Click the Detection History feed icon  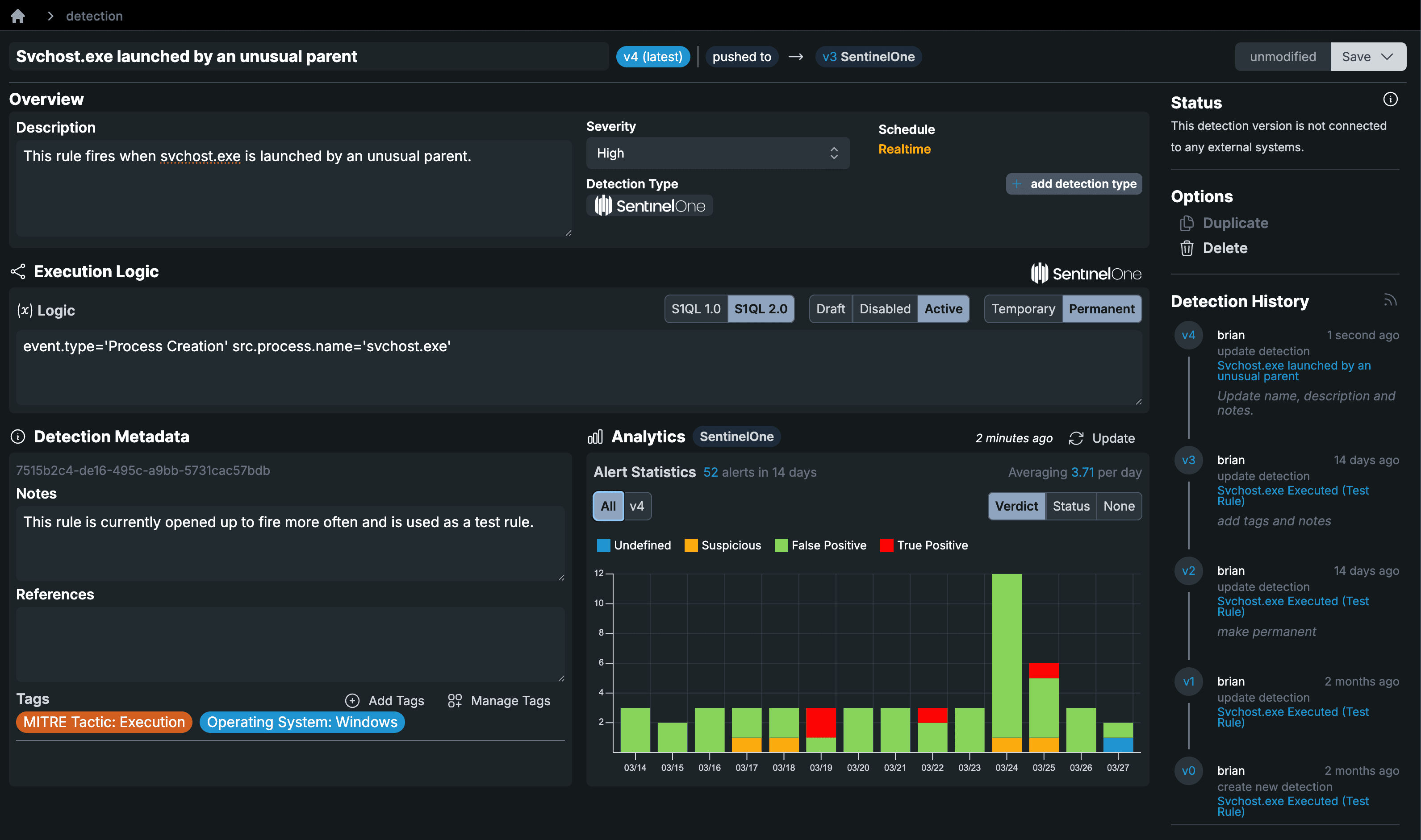pyautogui.click(x=1390, y=300)
